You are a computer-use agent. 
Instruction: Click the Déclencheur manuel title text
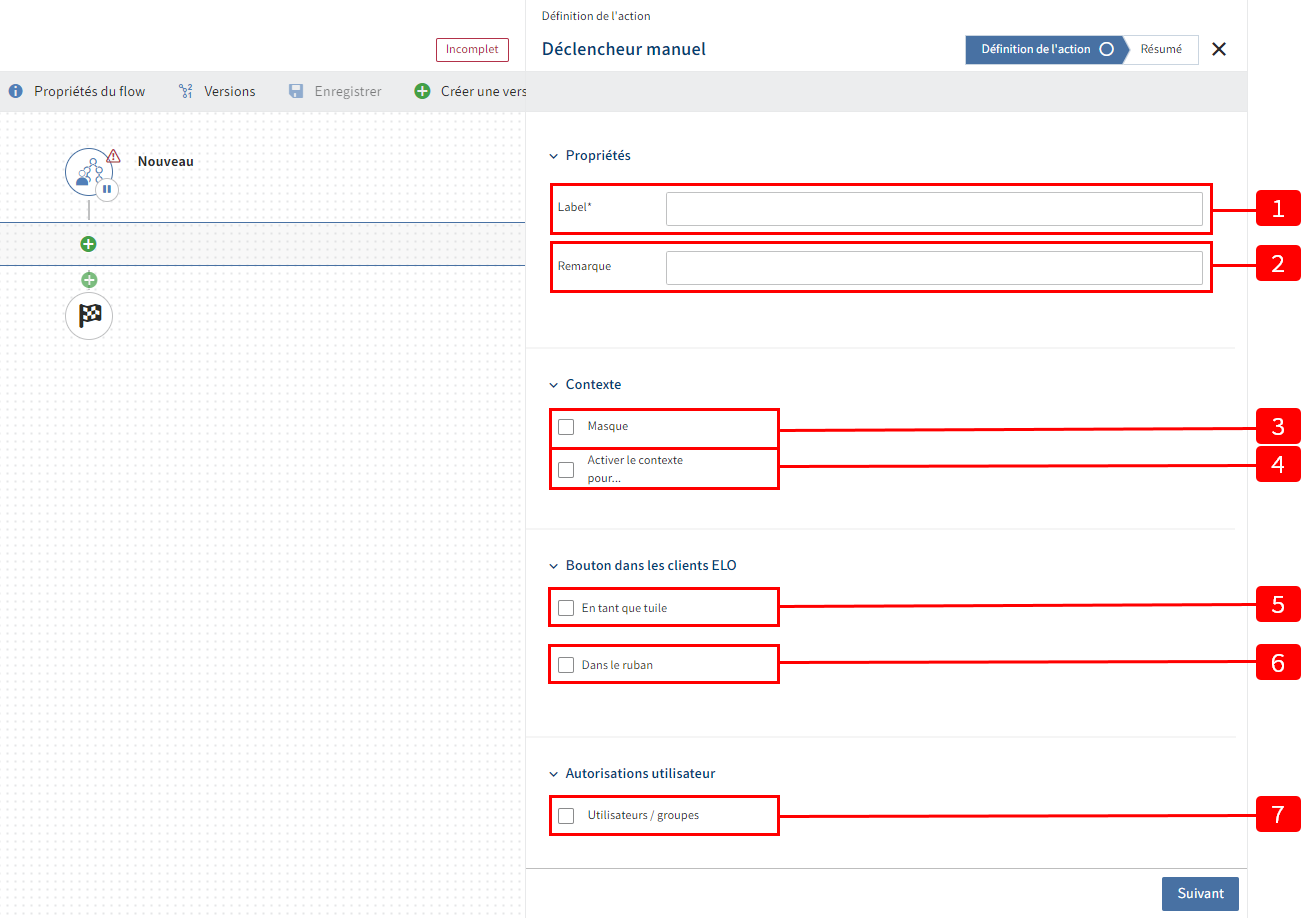pyautogui.click(x=624, y=49)
